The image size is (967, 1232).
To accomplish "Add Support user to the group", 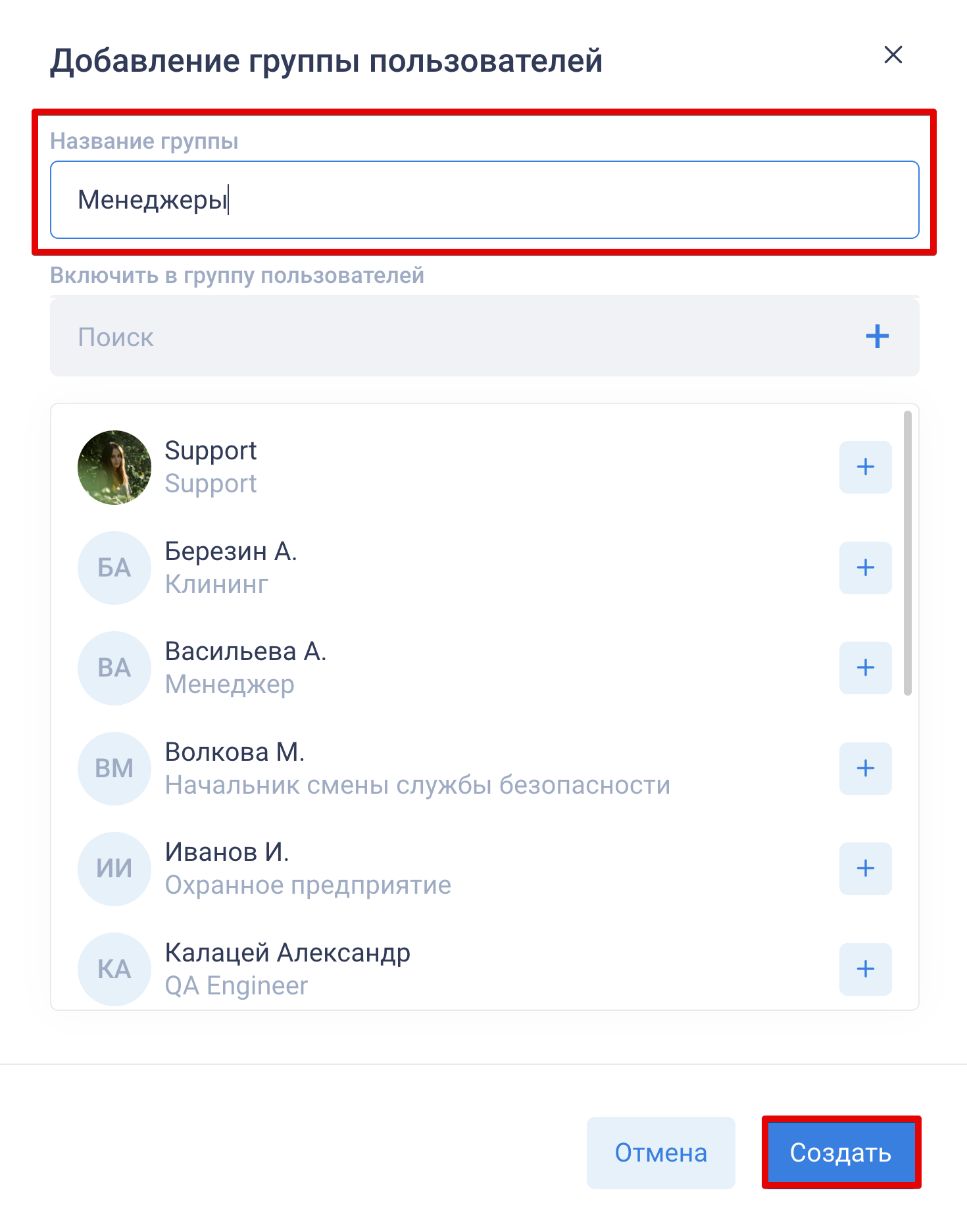I will point(865,467).
